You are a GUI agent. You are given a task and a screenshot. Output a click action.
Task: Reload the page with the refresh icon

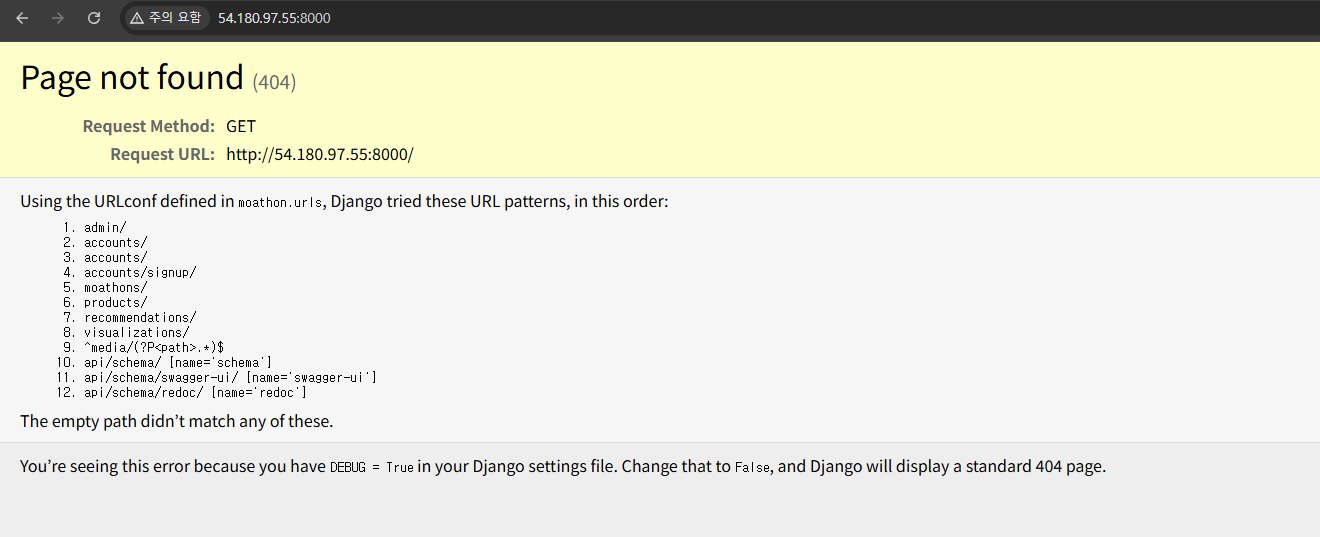94,18
